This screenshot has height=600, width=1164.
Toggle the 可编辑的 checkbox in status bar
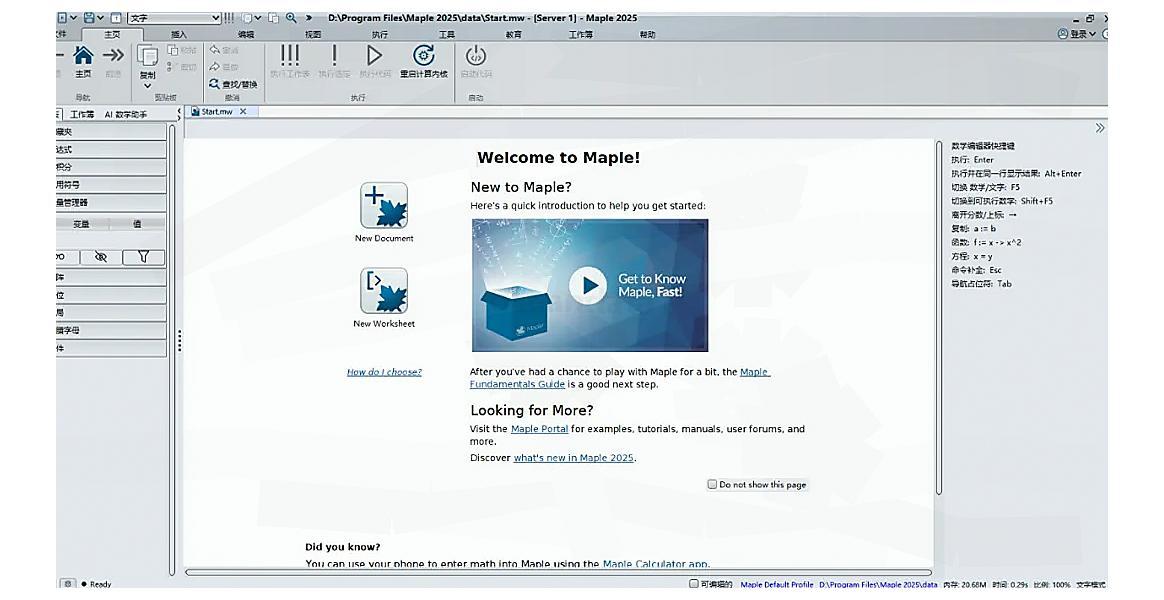pyautogui.click(x=694, y=584)
